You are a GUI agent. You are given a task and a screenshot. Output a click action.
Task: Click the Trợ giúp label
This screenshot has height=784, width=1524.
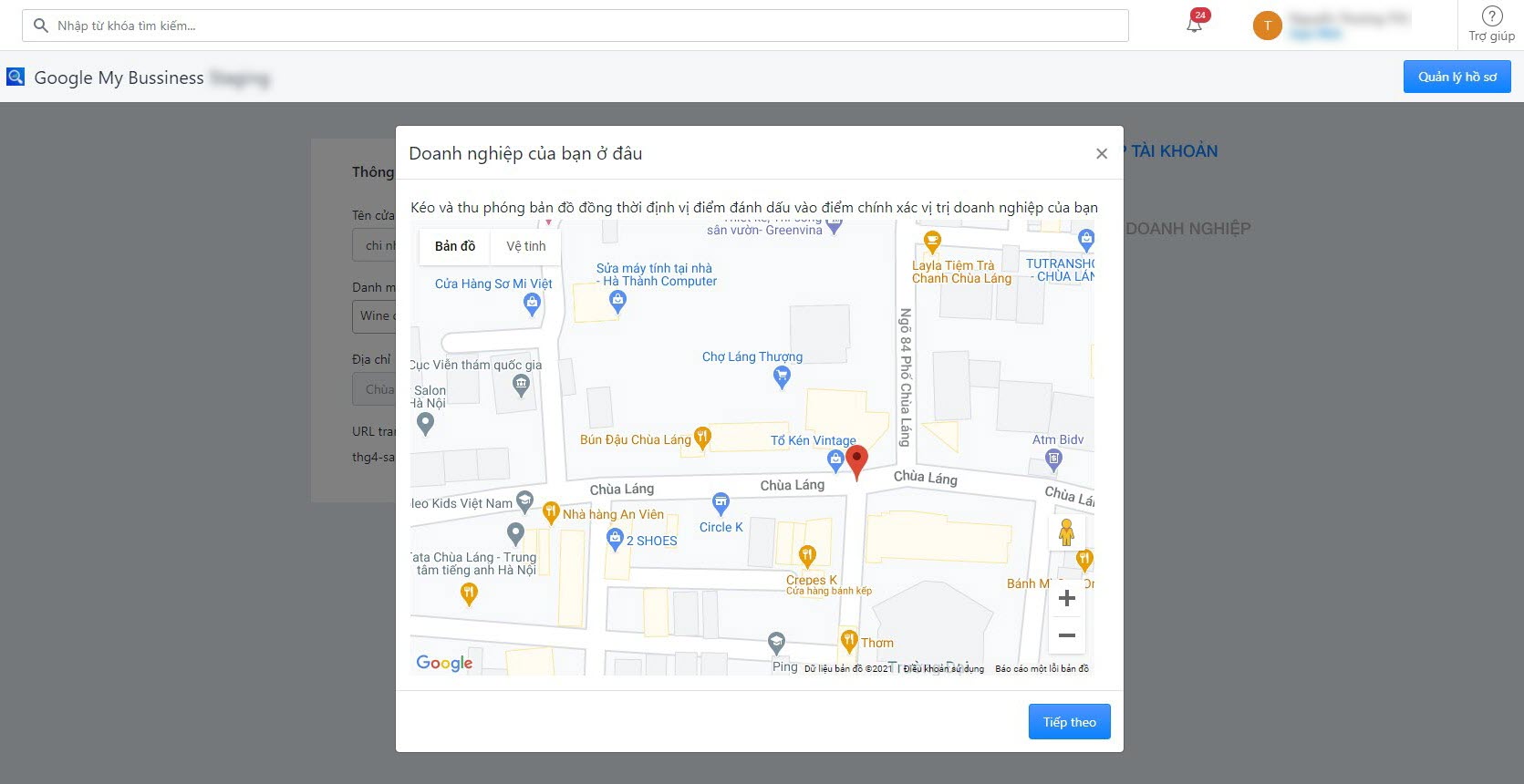[x=1492, y=36]
